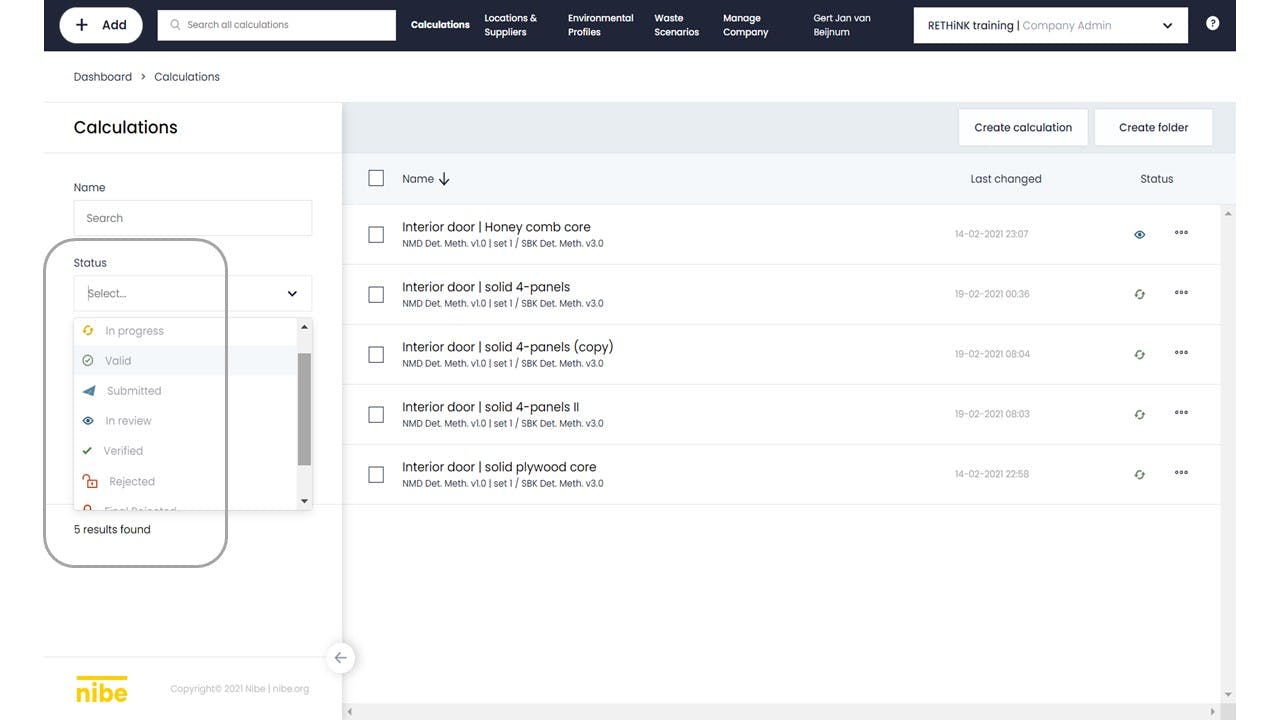The height and width of the screenshot is (720, 1280).
Task: Choose Valid status option
Action: (x=186, y=361)
